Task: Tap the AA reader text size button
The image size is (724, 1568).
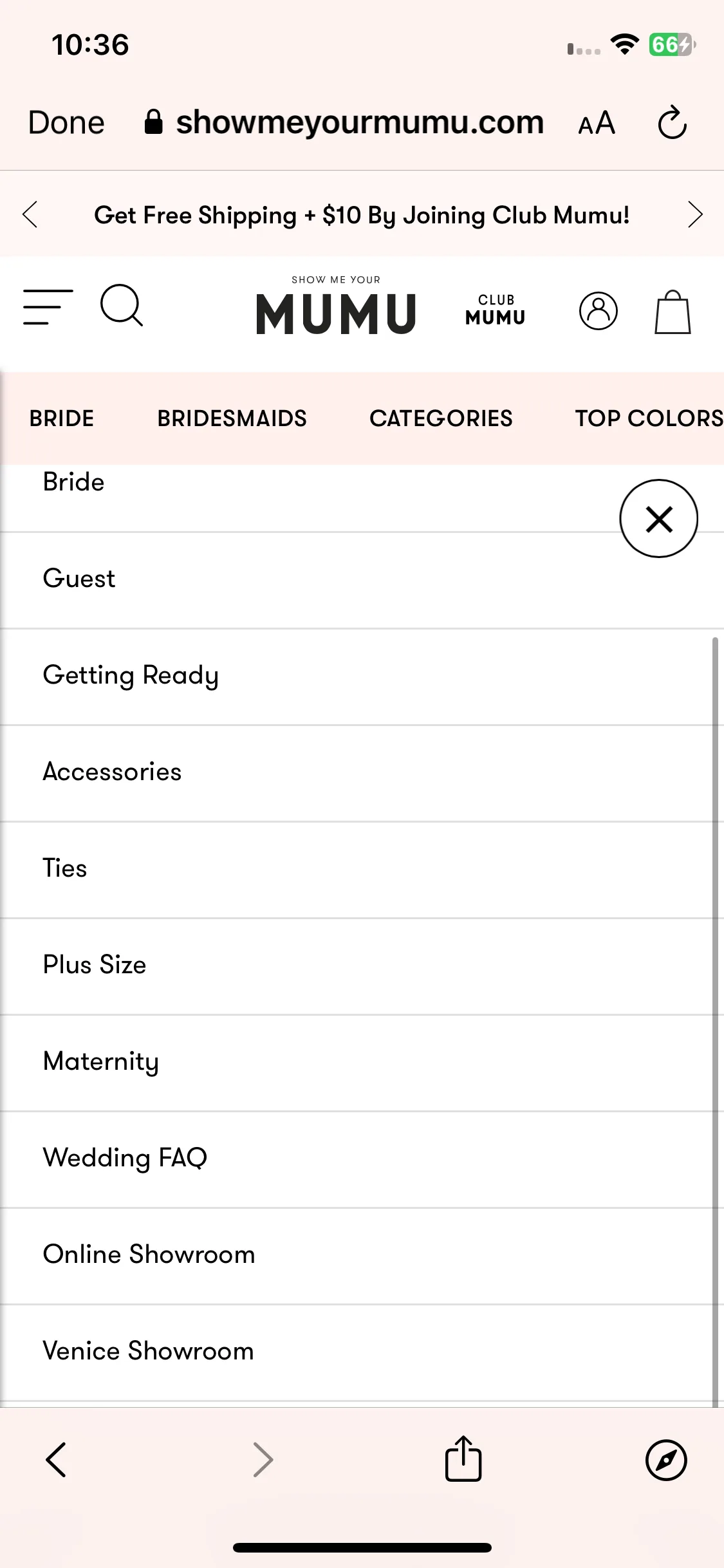Action: [x=597, y=122]
